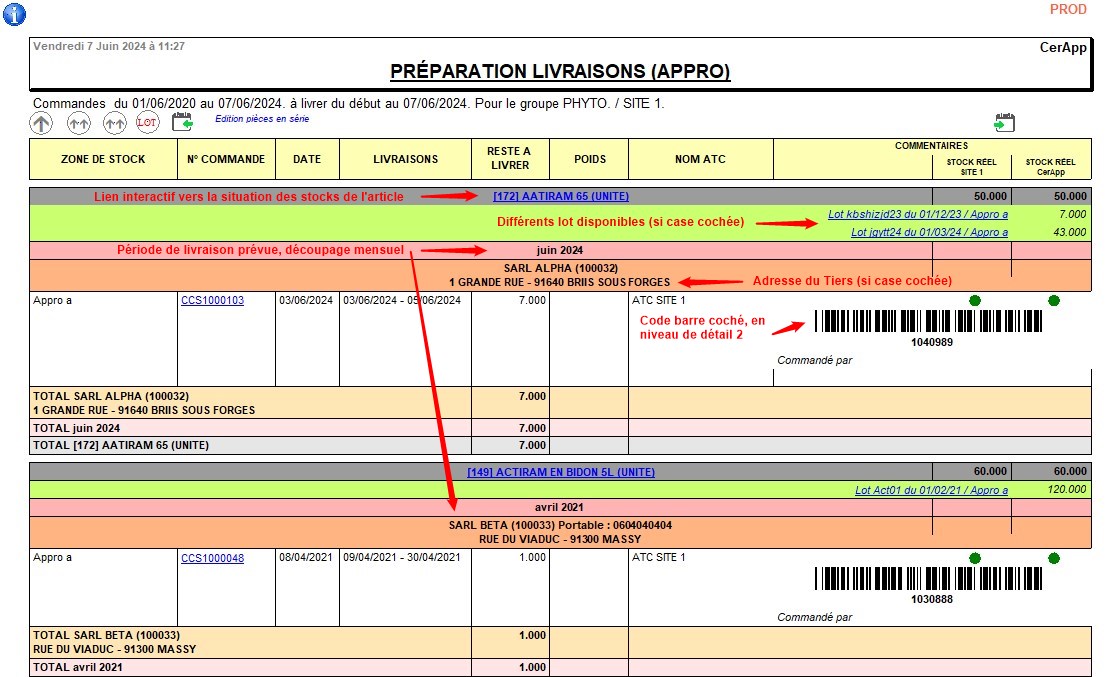The height and width of the screenshot is (677, 1119).
Task: Click Site 1 green stock dot for CCS1000103
Action: click(x=975, y=300)
